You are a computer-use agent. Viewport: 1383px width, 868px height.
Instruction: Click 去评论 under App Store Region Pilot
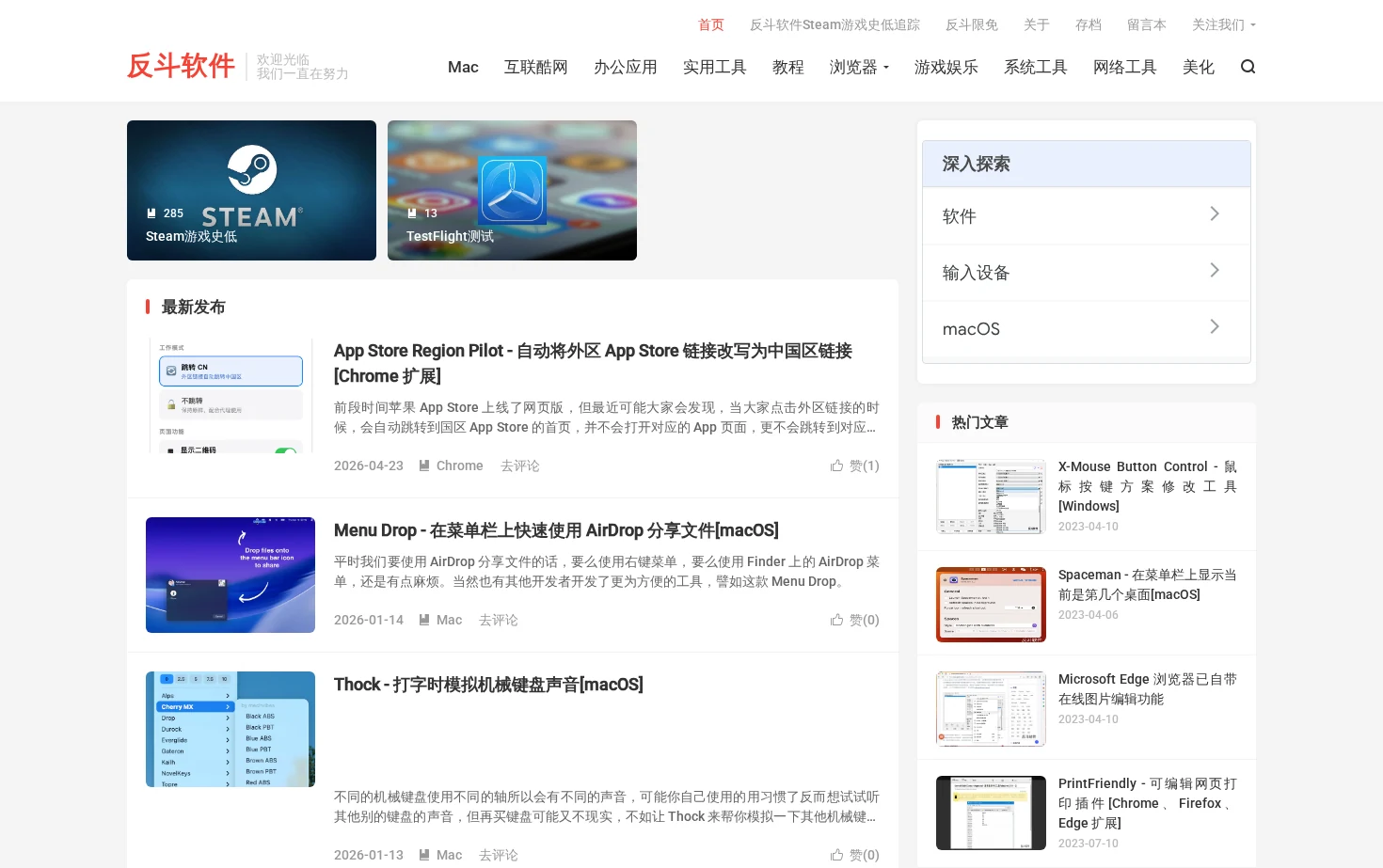coord(520,466)
